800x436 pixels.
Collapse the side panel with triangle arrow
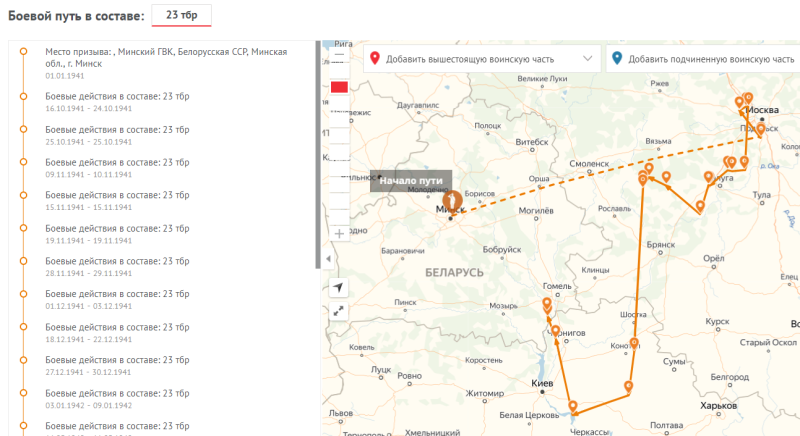click(328, 259)
